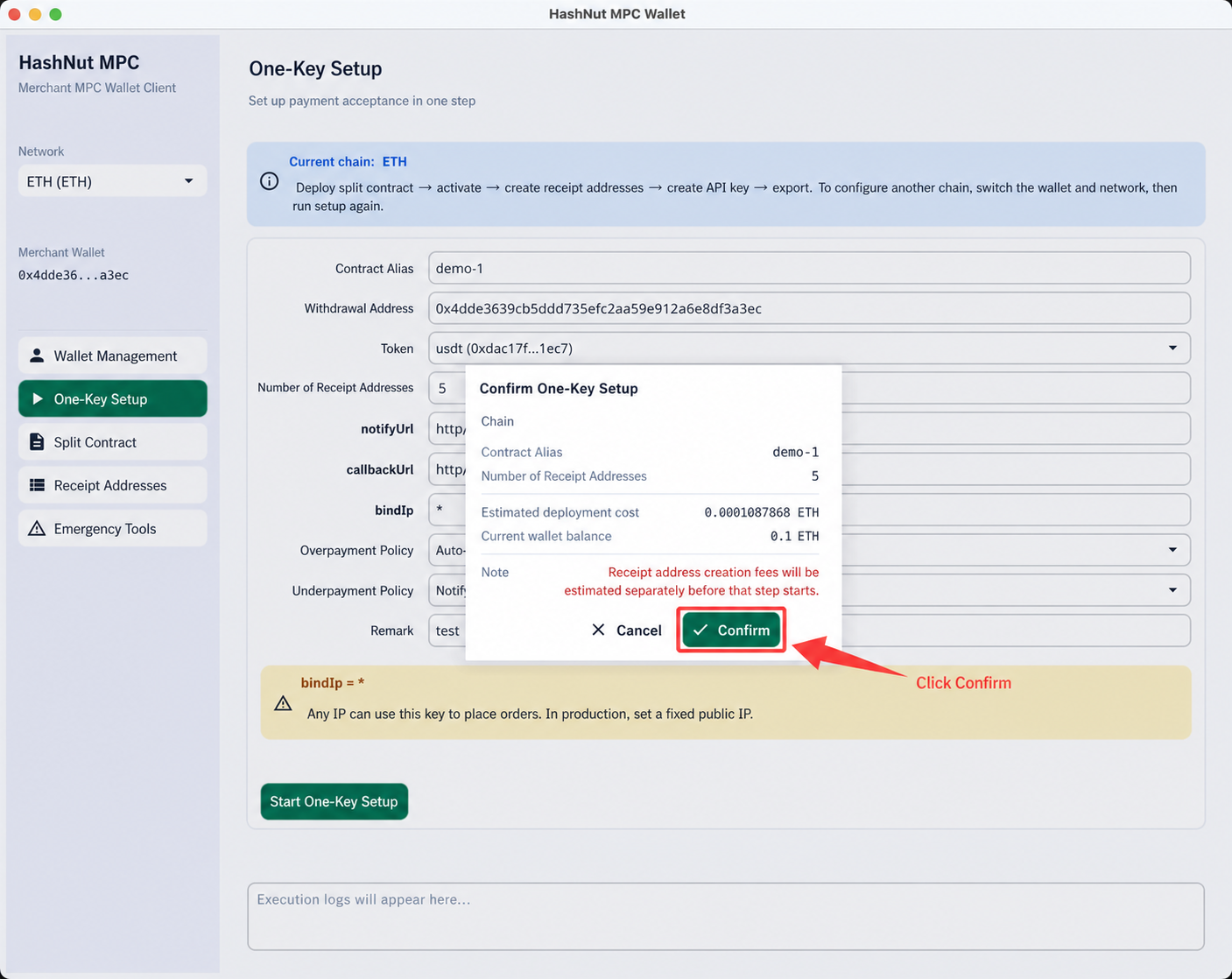Click the 'bindIp = *' warning title
1232x979 pixels.
coord(333,682)
